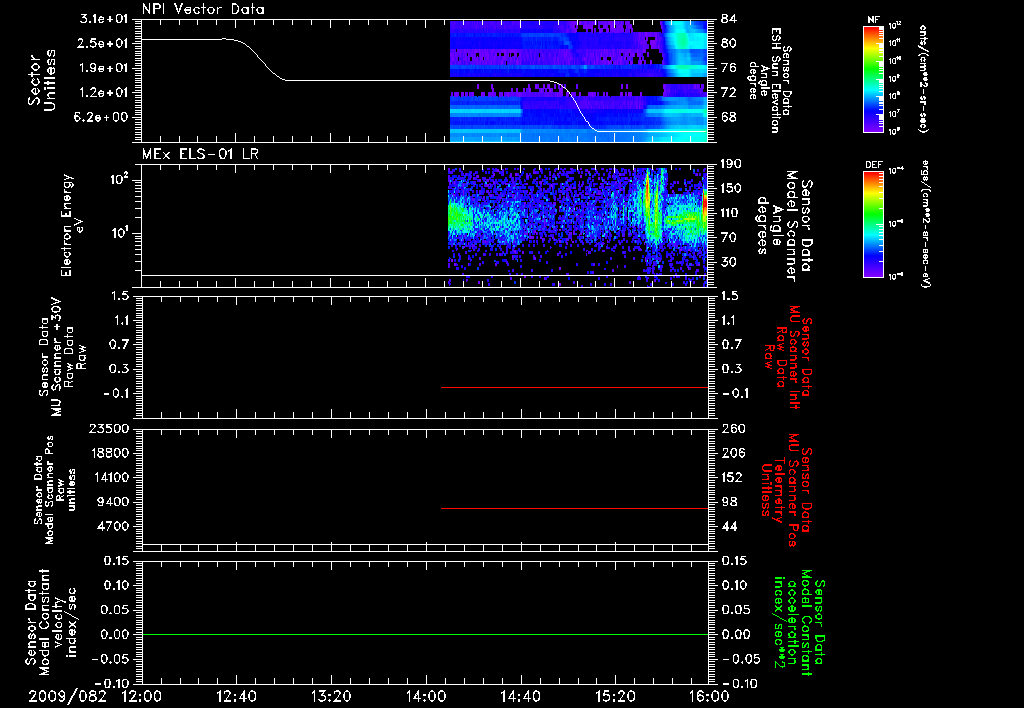The height and width of the screenshot is (708, 1024).
Task: Click the '44' telemetry tick value
Action: [729, 526]
